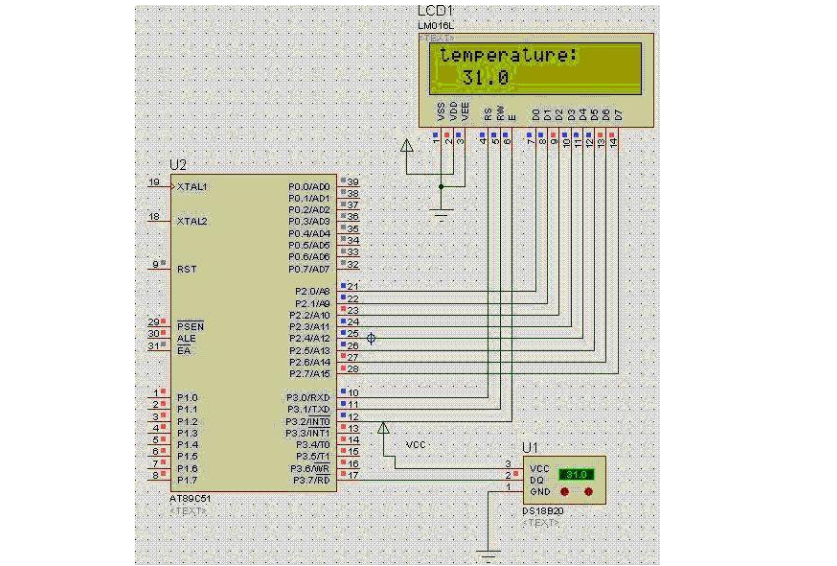Click pin number 29 beside PSEN
Viewport: 837px width, 566px height.
tap(154, 321)
